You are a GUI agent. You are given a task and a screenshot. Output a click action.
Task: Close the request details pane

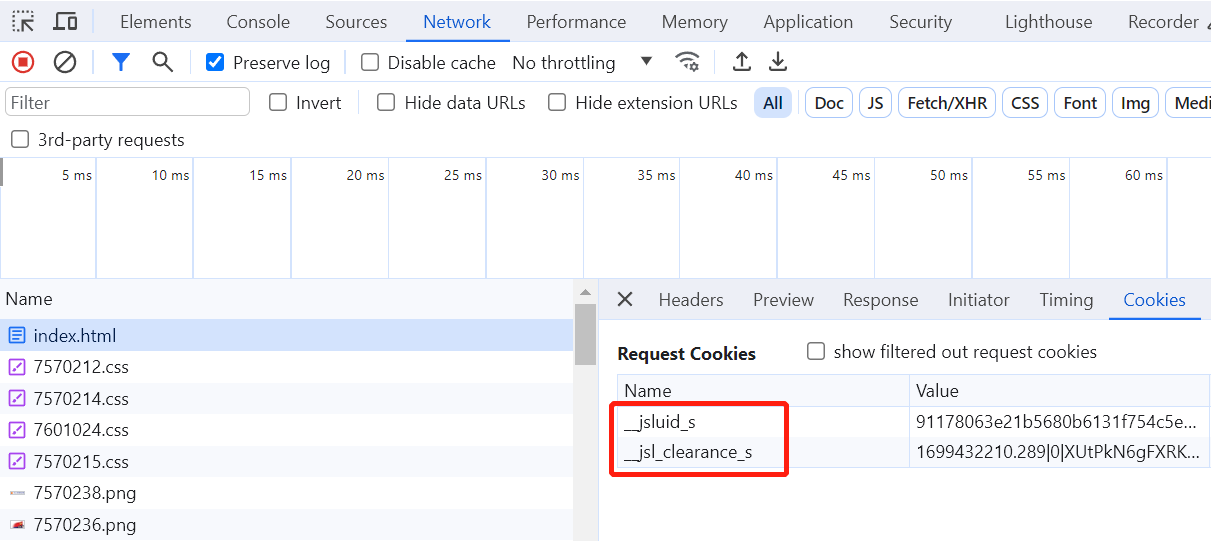click(625, 299)
